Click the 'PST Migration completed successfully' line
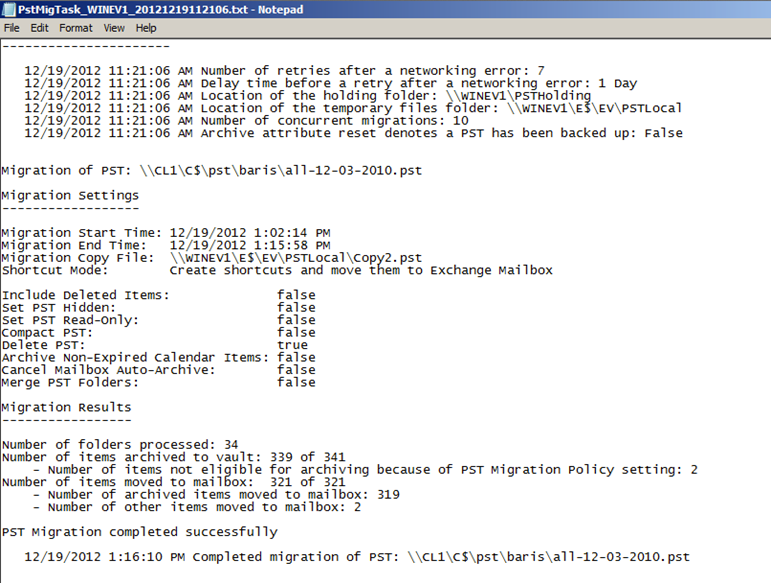This screenshot has width=771, height=583. pyautogui.click(x=140, y=532)
